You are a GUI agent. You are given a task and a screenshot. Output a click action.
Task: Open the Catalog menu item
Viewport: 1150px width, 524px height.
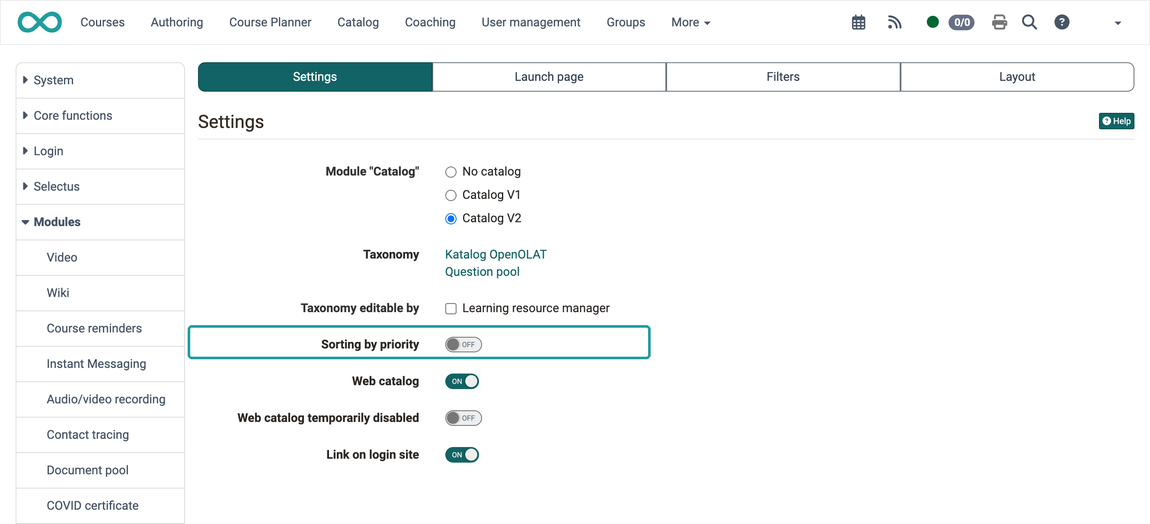[x=358, y=23]
